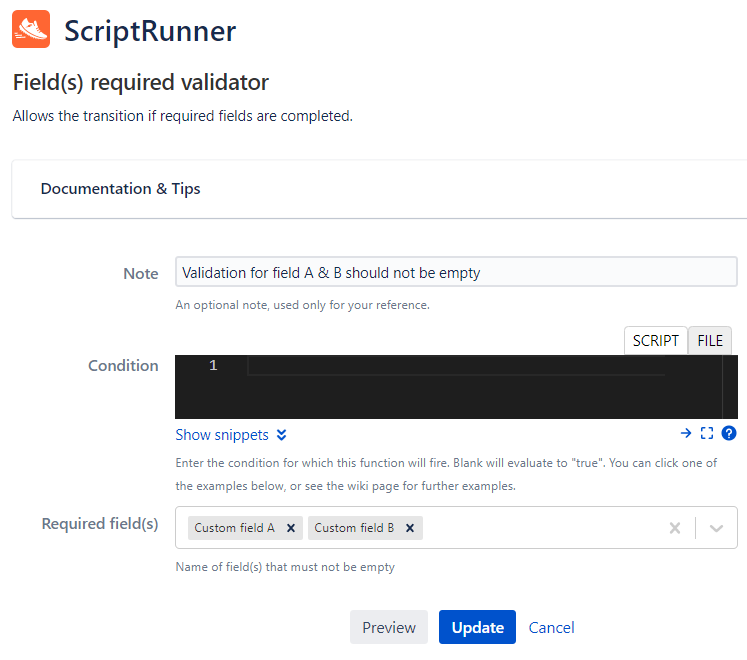
Task: Expand Show snippets
Action: (x=231, y=435)
